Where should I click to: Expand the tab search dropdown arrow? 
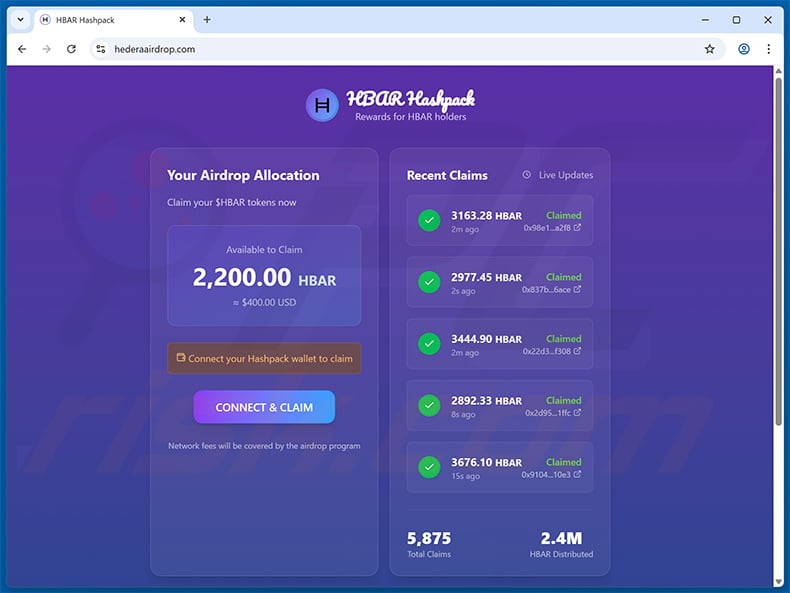20,20
